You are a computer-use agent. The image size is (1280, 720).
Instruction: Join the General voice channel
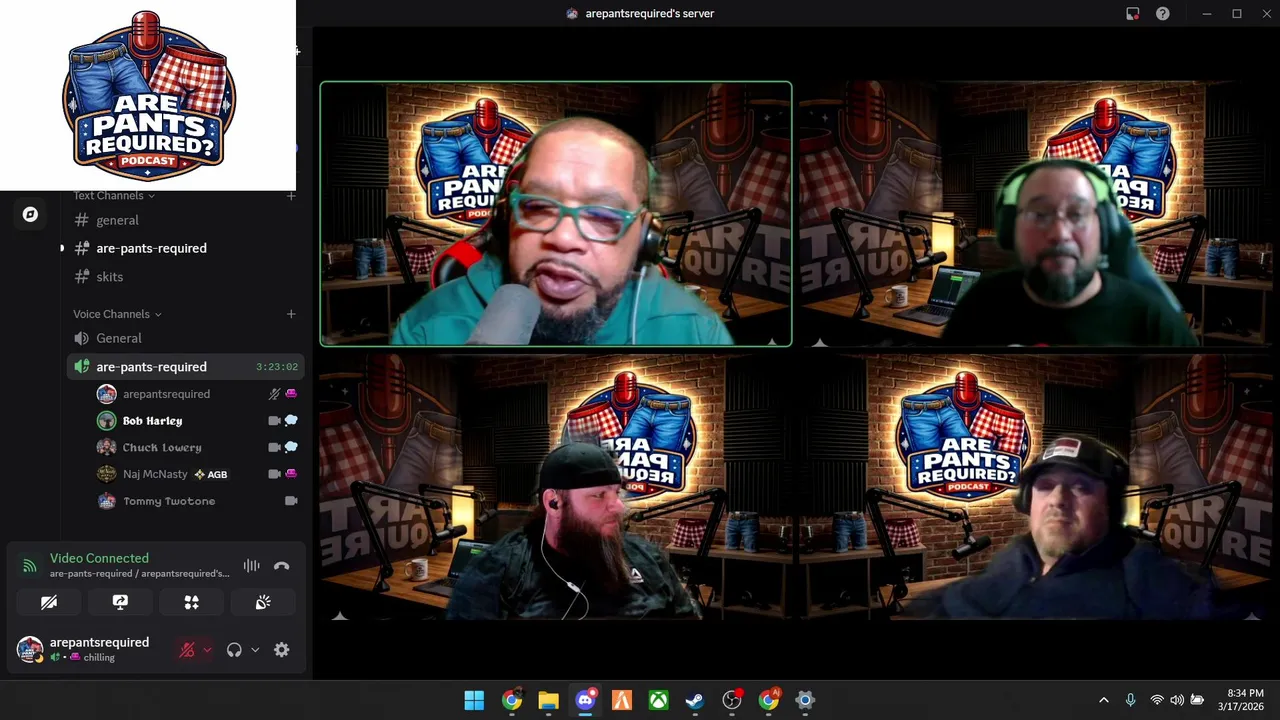(x=119, y=338)
